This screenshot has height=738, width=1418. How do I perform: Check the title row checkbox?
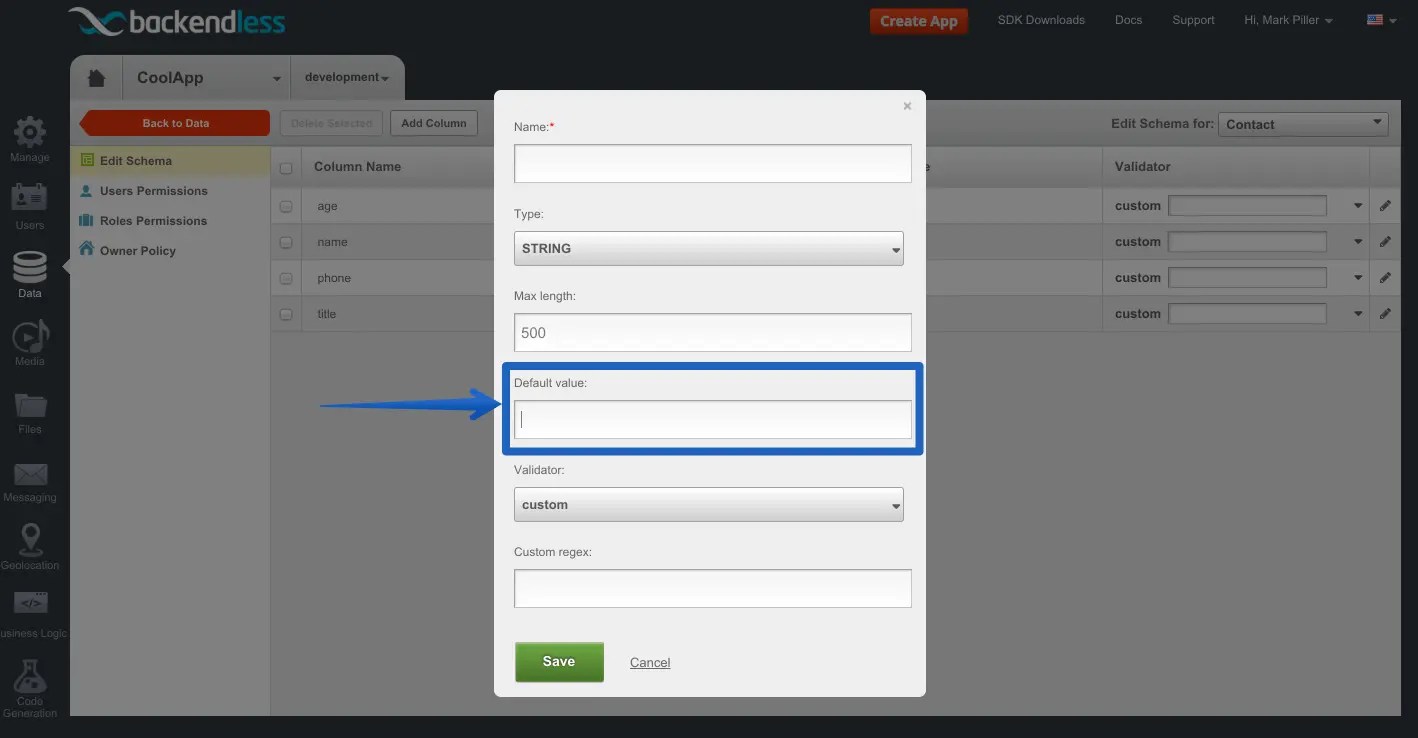pos(286,313)
